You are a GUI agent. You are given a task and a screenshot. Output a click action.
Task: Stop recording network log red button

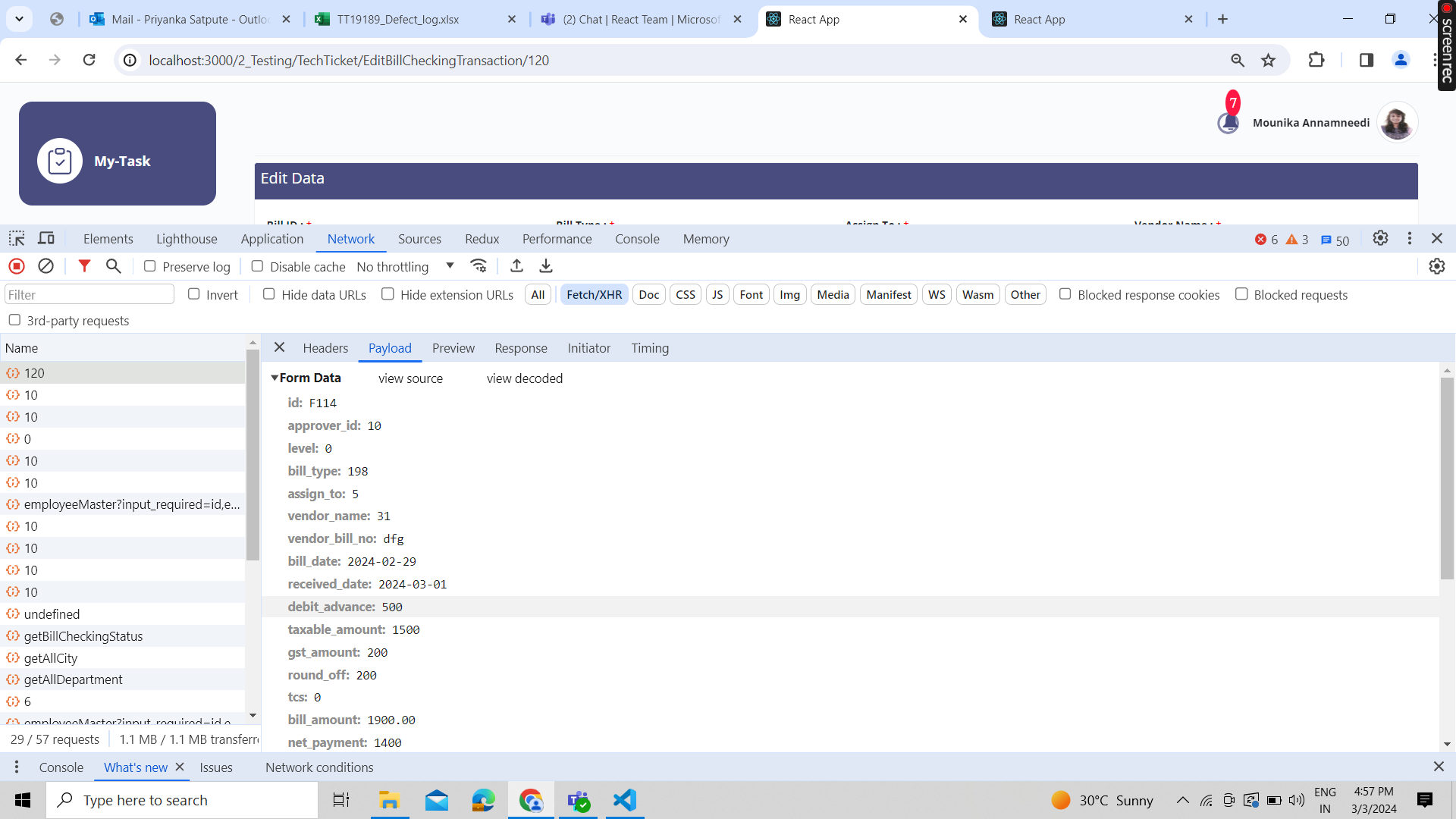coord(17,266)
